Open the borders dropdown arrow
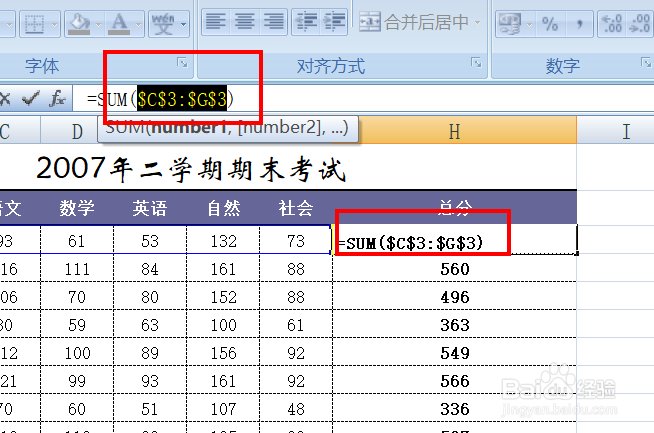This screenshot has width=654, height=433. 54,25
